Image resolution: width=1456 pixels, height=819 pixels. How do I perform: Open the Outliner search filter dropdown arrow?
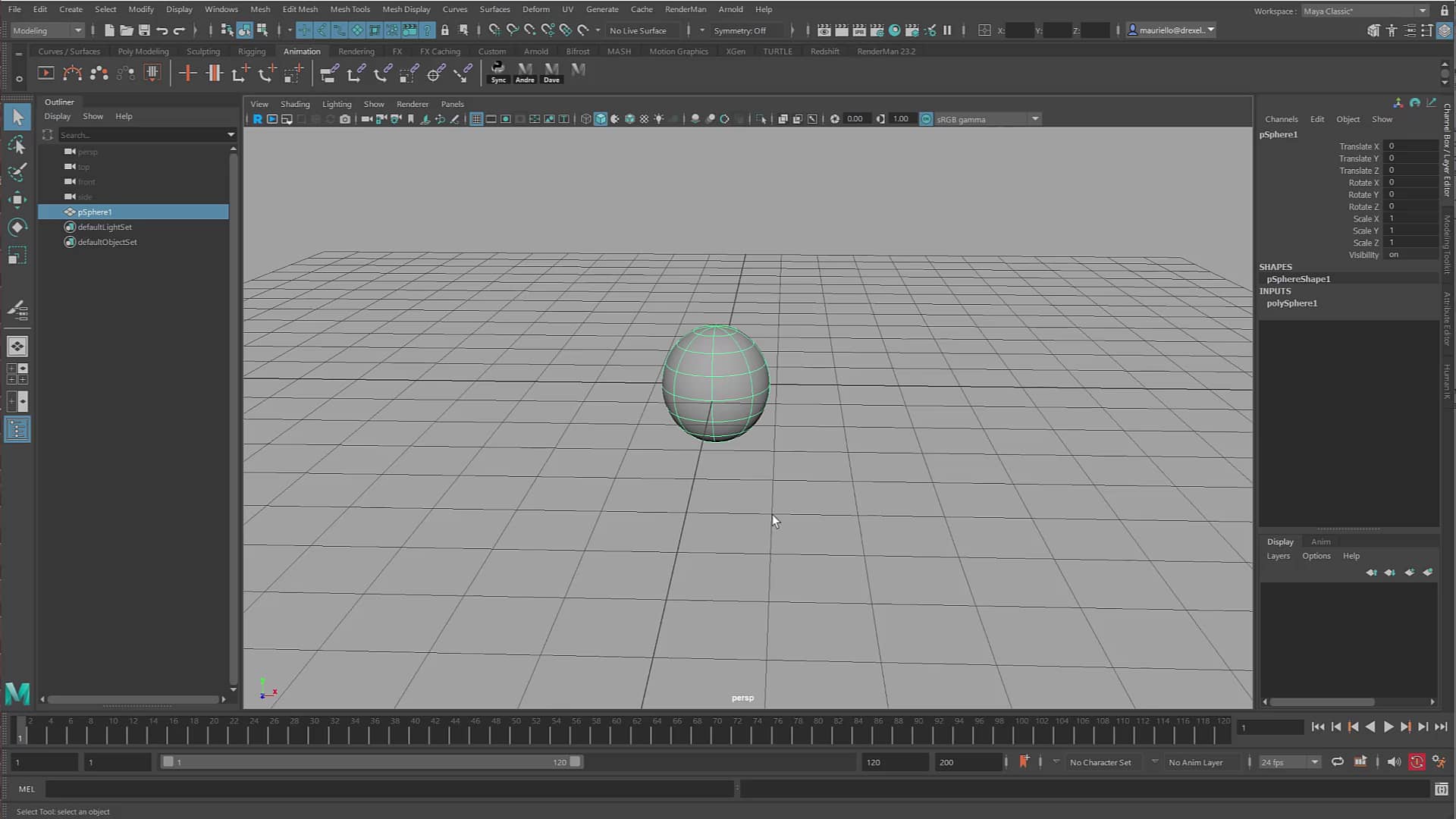231,135
